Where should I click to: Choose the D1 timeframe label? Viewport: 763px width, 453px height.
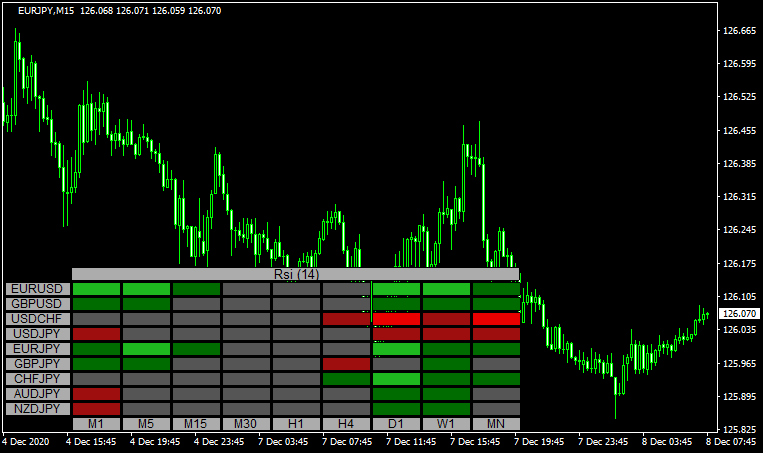[x=396, y=424]
